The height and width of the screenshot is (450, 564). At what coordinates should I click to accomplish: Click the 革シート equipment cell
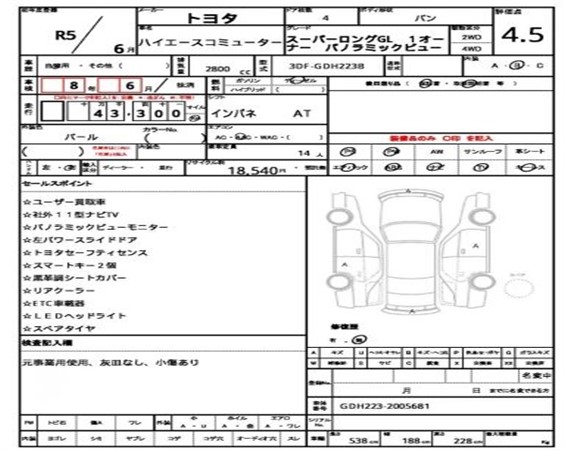[x=529, y=152]
